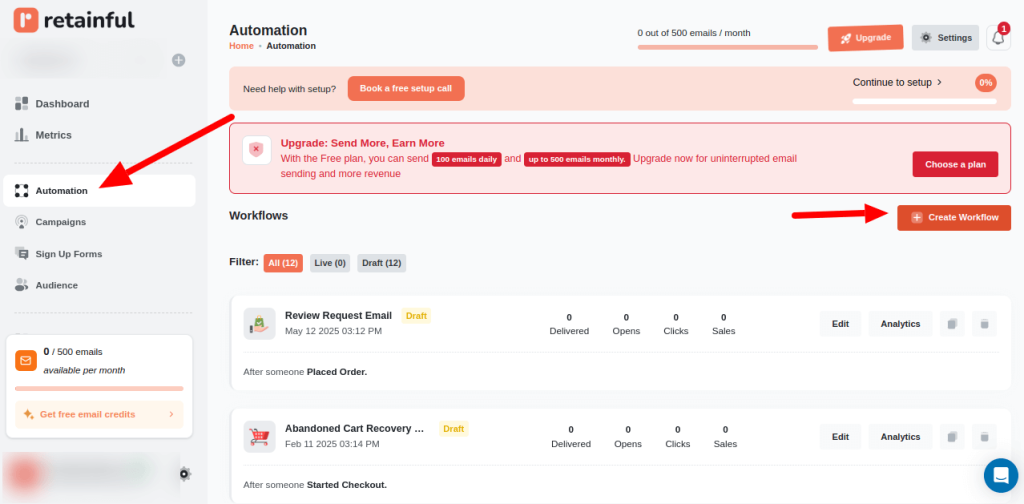Click the Review Request Email workflow icon
Viewport: 1024px width, 504px height.
[259, 324]
